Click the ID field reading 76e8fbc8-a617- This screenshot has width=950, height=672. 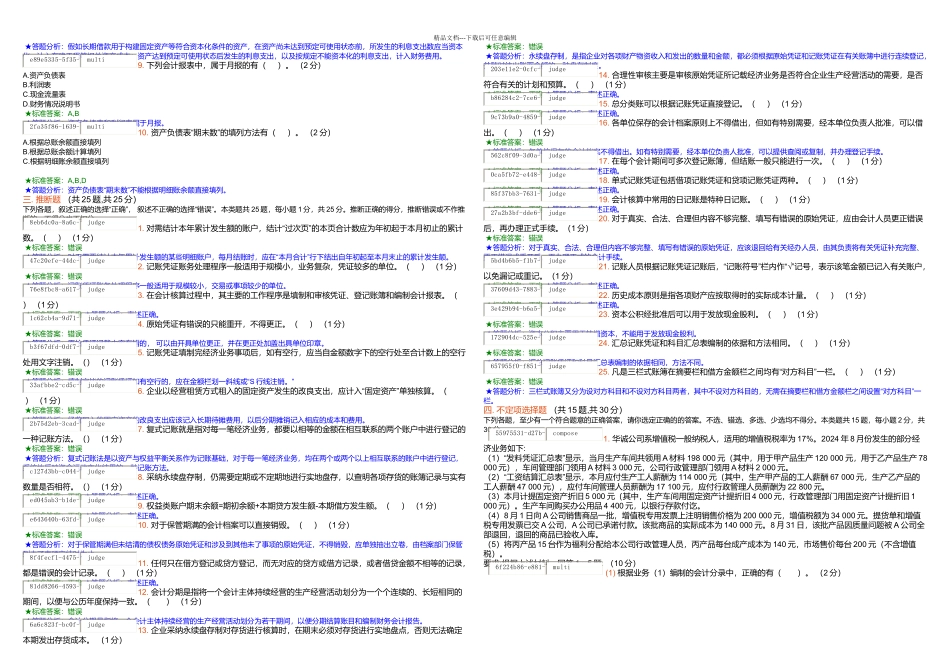[x=52, y=290]
